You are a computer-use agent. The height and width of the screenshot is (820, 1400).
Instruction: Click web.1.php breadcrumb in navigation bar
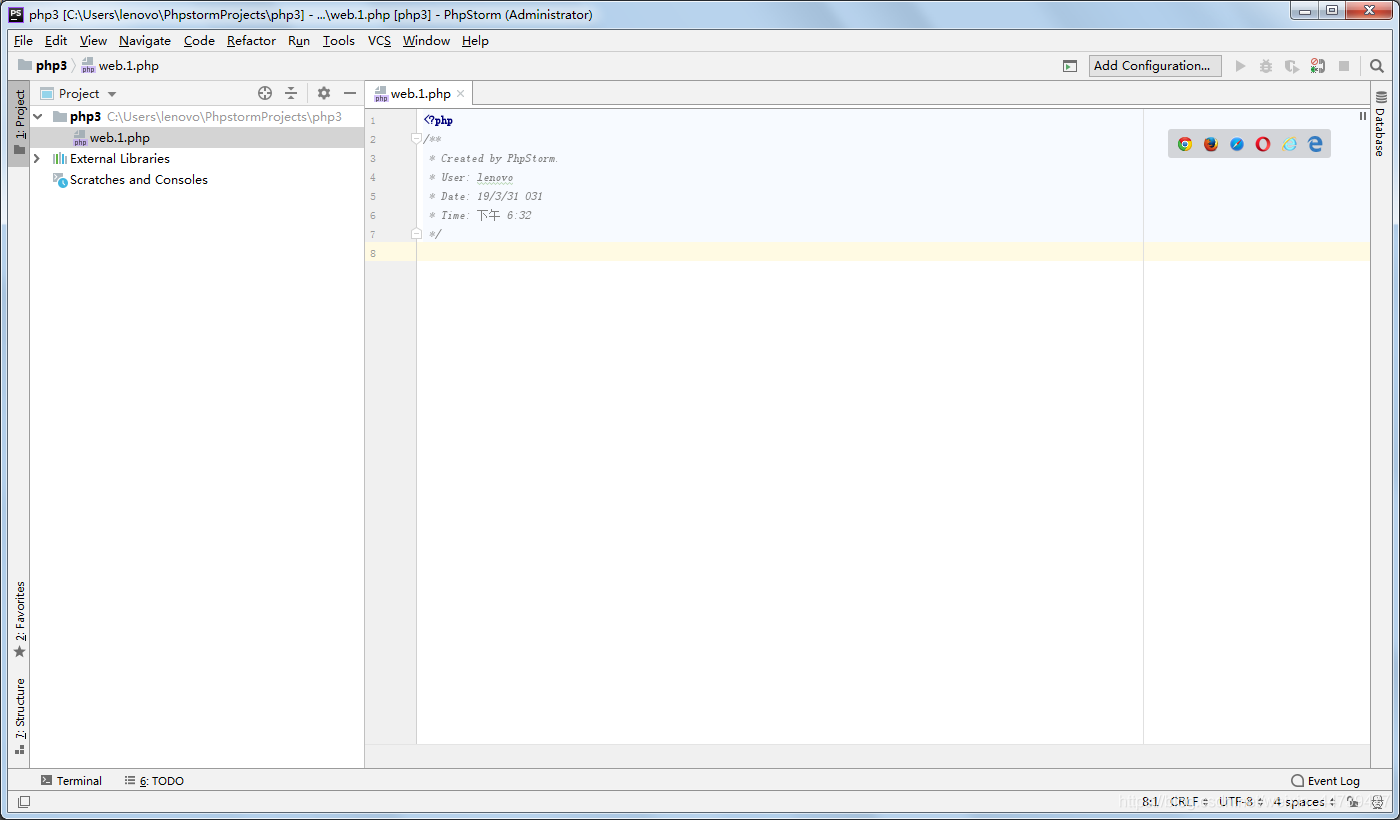coord(120,66)
